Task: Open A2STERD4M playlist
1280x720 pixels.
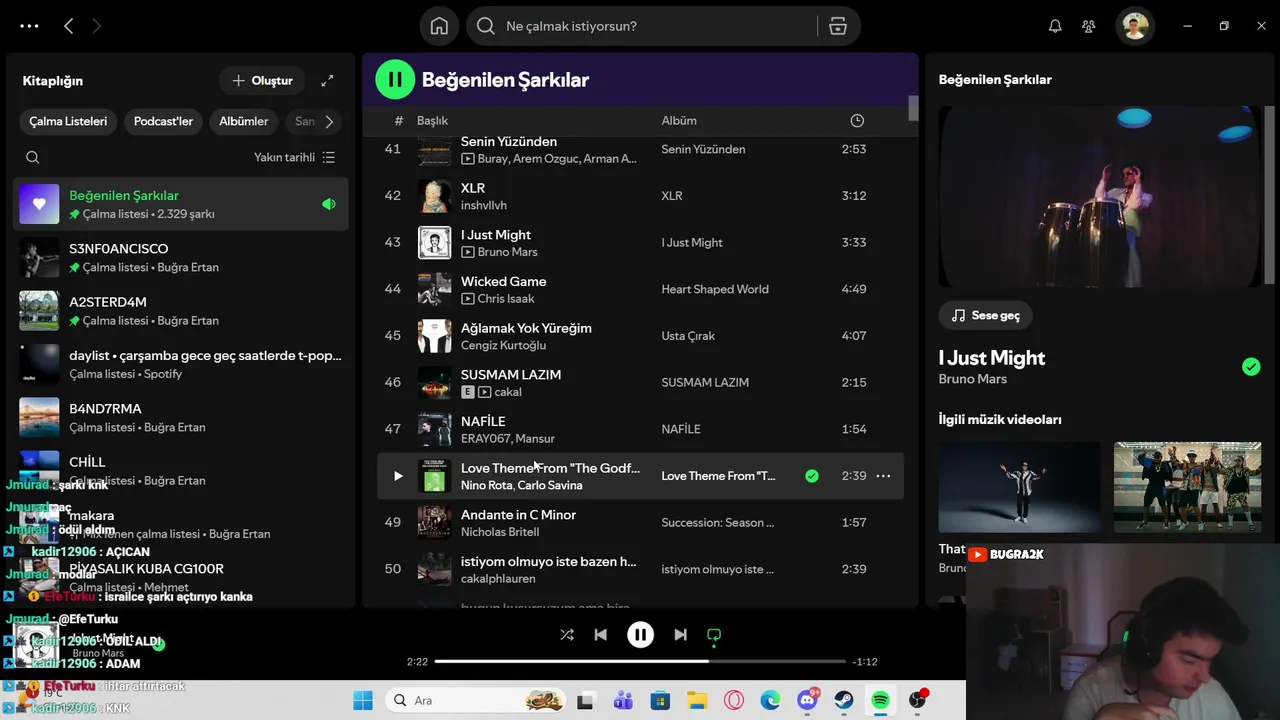Action: (181, 311)
